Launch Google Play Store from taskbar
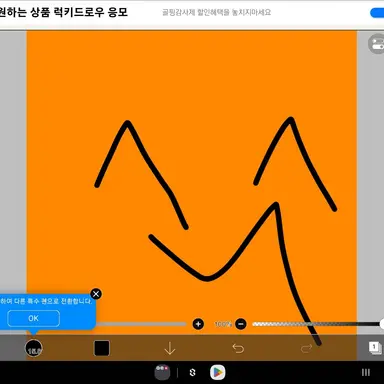This screenshot has height=384, width=384. pyautogui.click(x=218, y=372)
